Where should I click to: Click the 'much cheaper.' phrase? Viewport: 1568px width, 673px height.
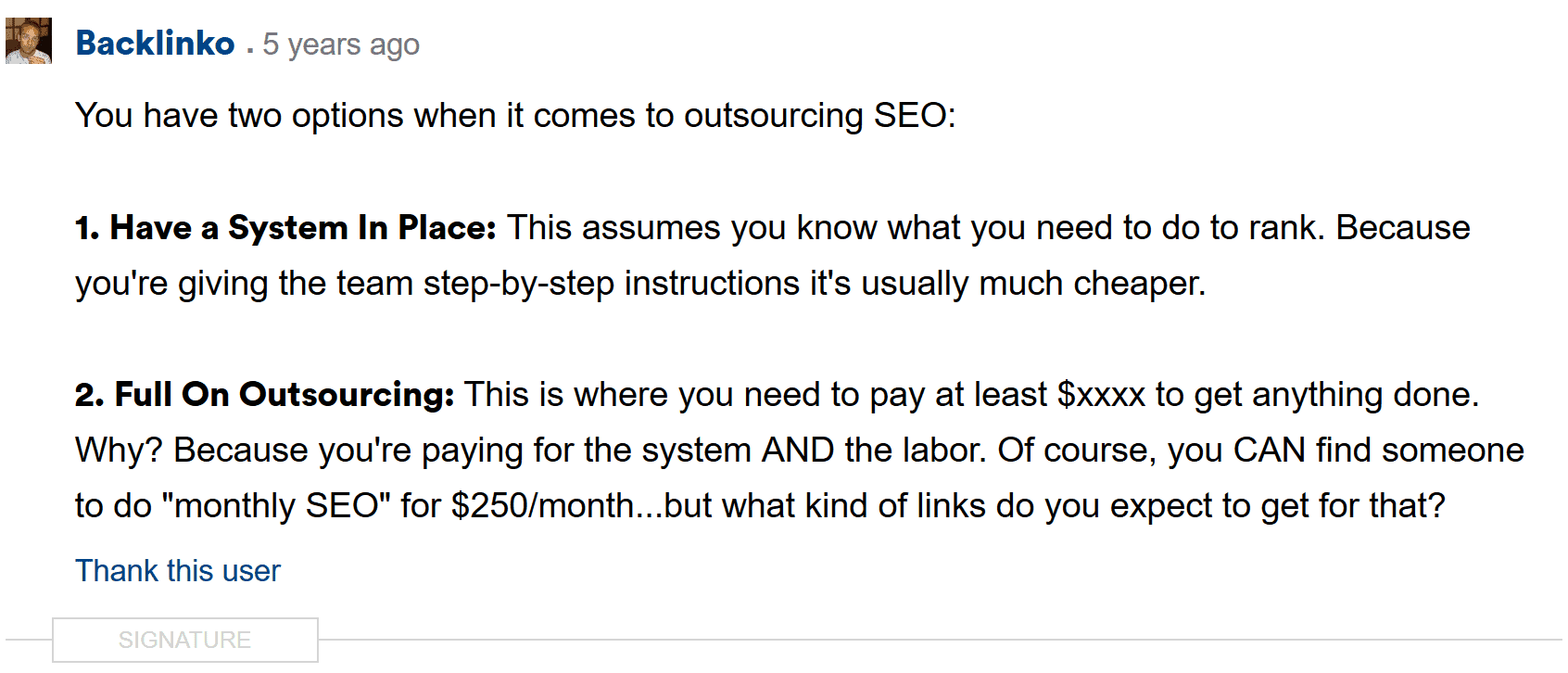1093,284
